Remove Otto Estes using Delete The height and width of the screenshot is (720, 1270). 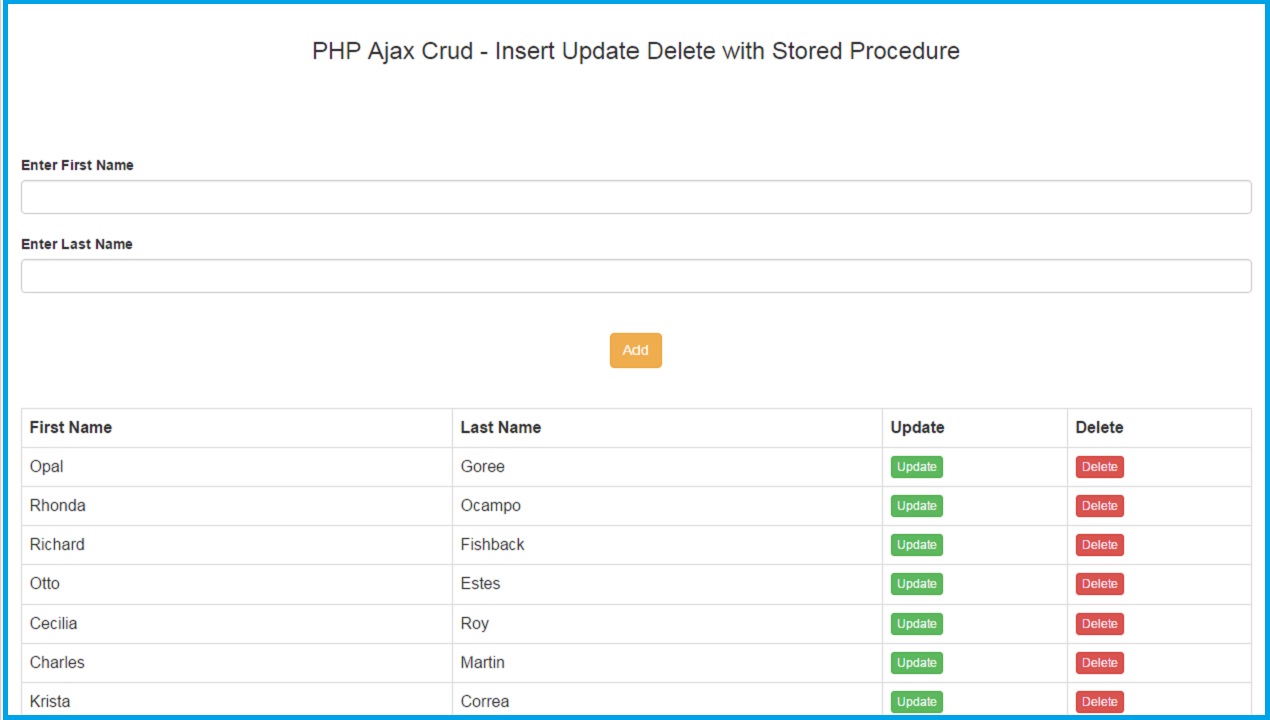click(1099, 583)
